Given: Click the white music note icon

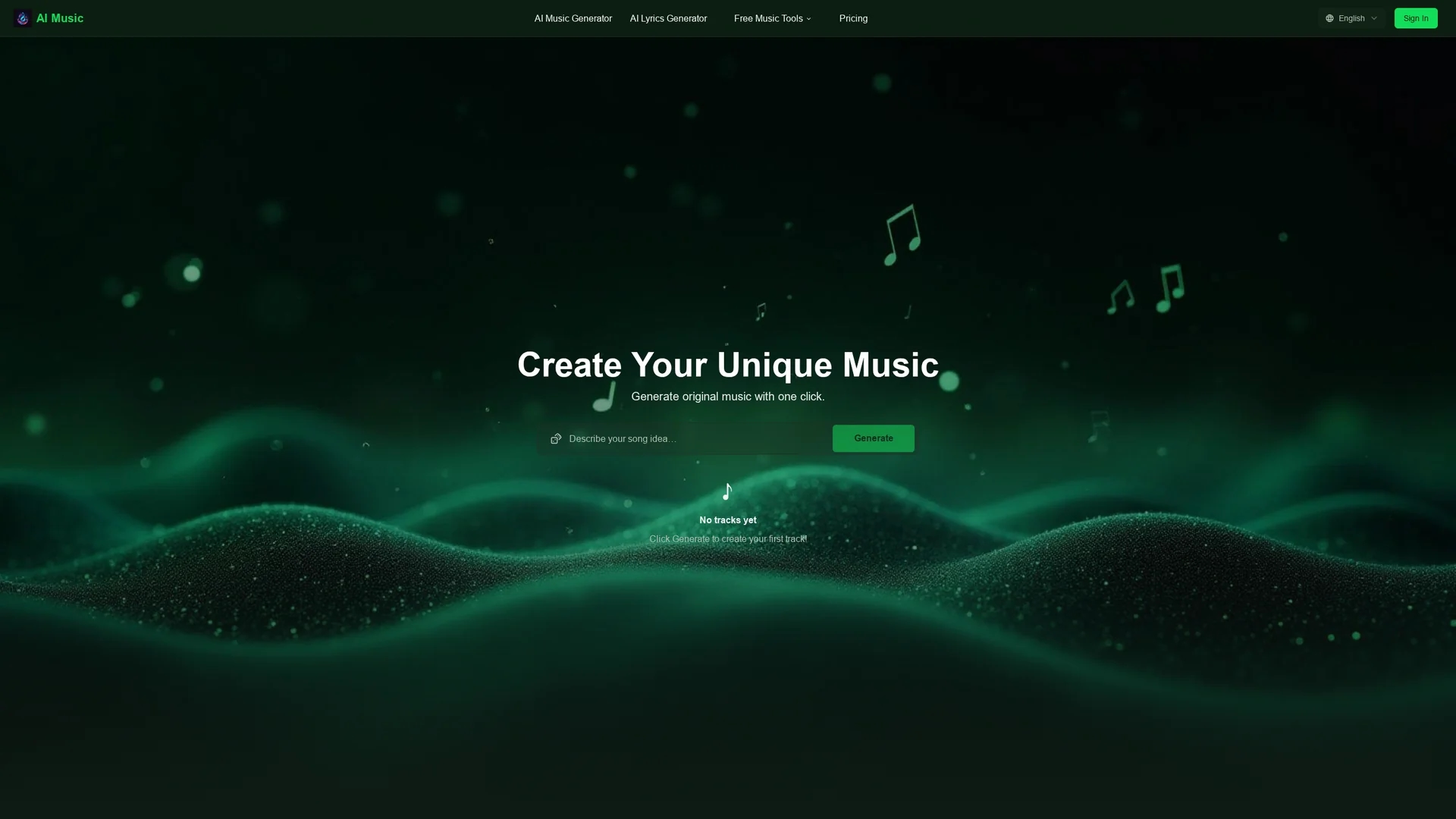Looking at the screenshot, I should tap(727, 491).
